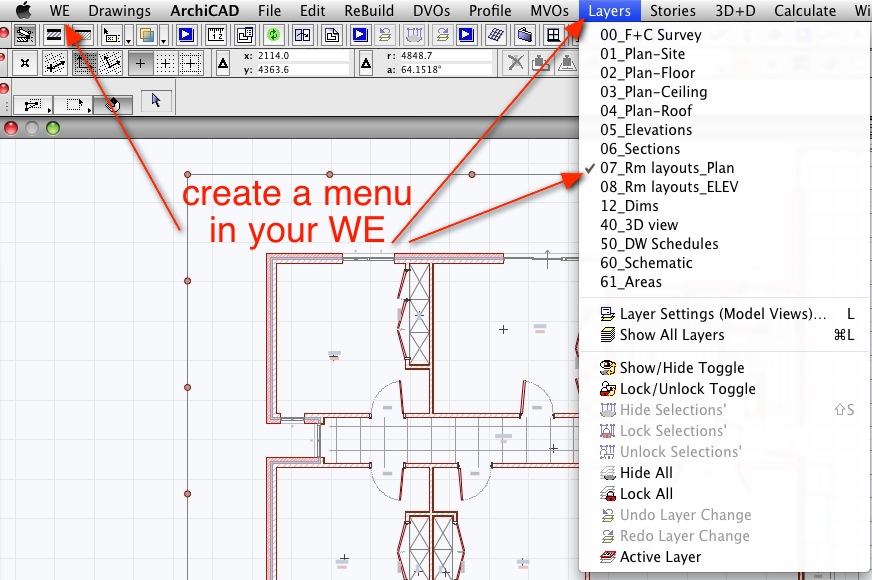Screen dimensions: 872x580
Task: Select the eraser tool in the lower toolbar
Action: 112,102
